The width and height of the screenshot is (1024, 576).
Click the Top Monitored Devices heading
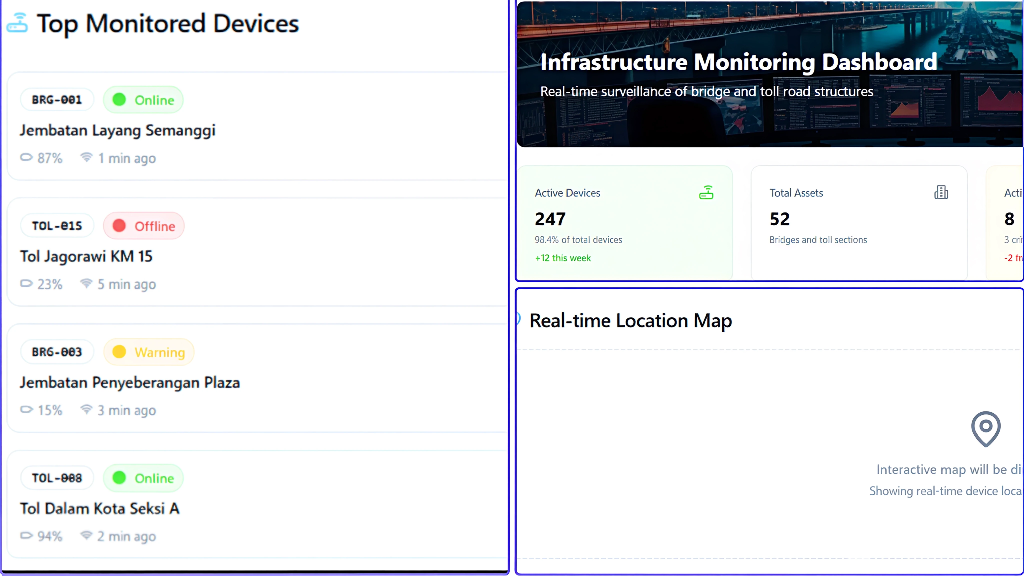click(x=168, y=24)
